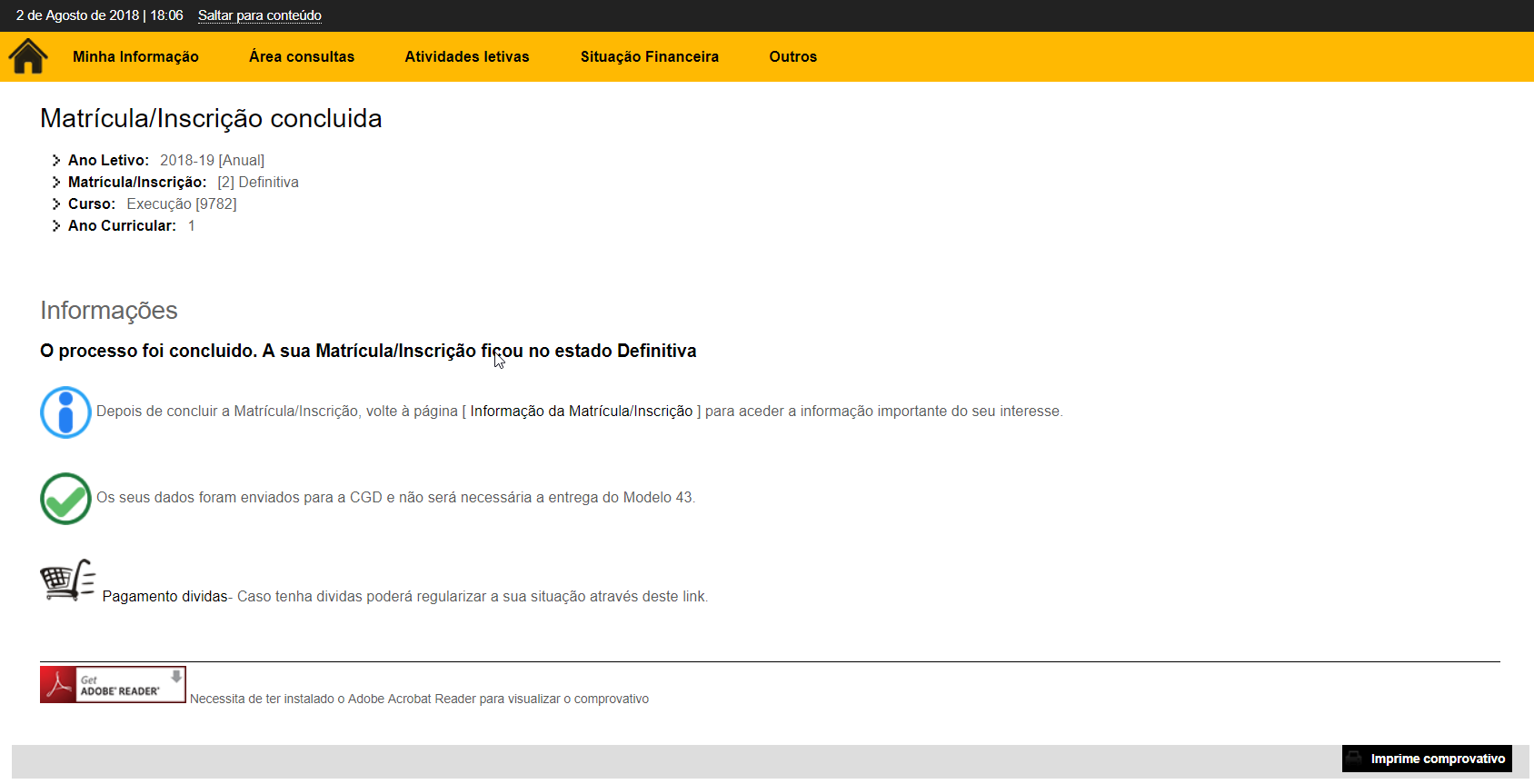Click the arrow bullet beside Matrícula/Inscrição
1534x784 pixels.
click(x=56, y=182)
